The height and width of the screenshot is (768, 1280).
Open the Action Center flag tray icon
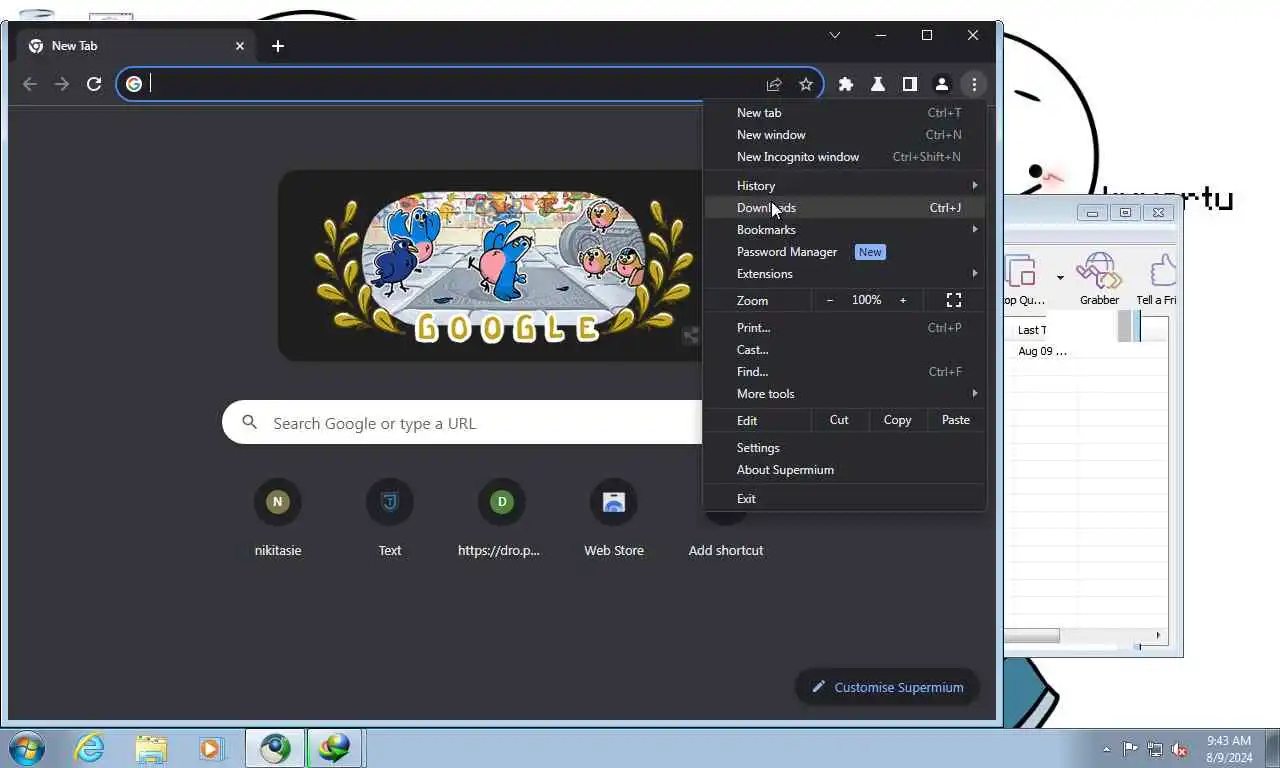1130,749
